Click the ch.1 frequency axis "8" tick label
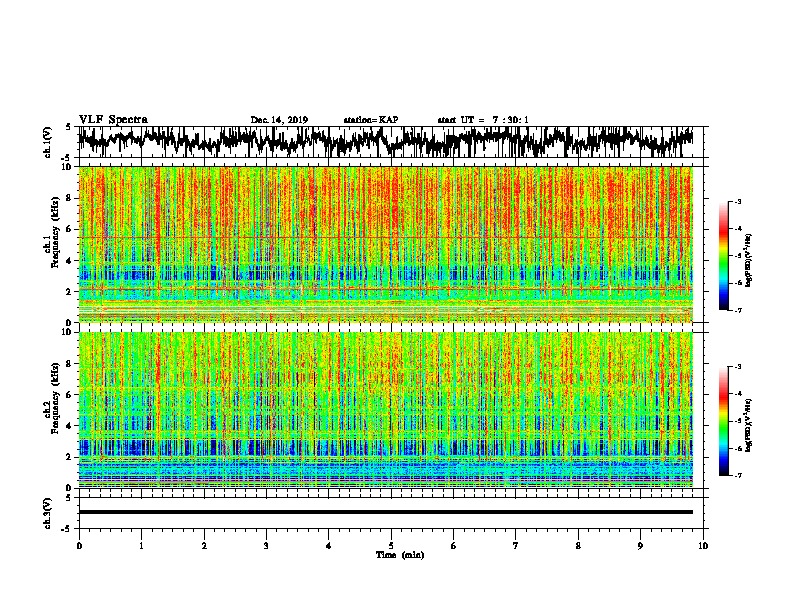The image size is (792, 612). click(71, 198)
